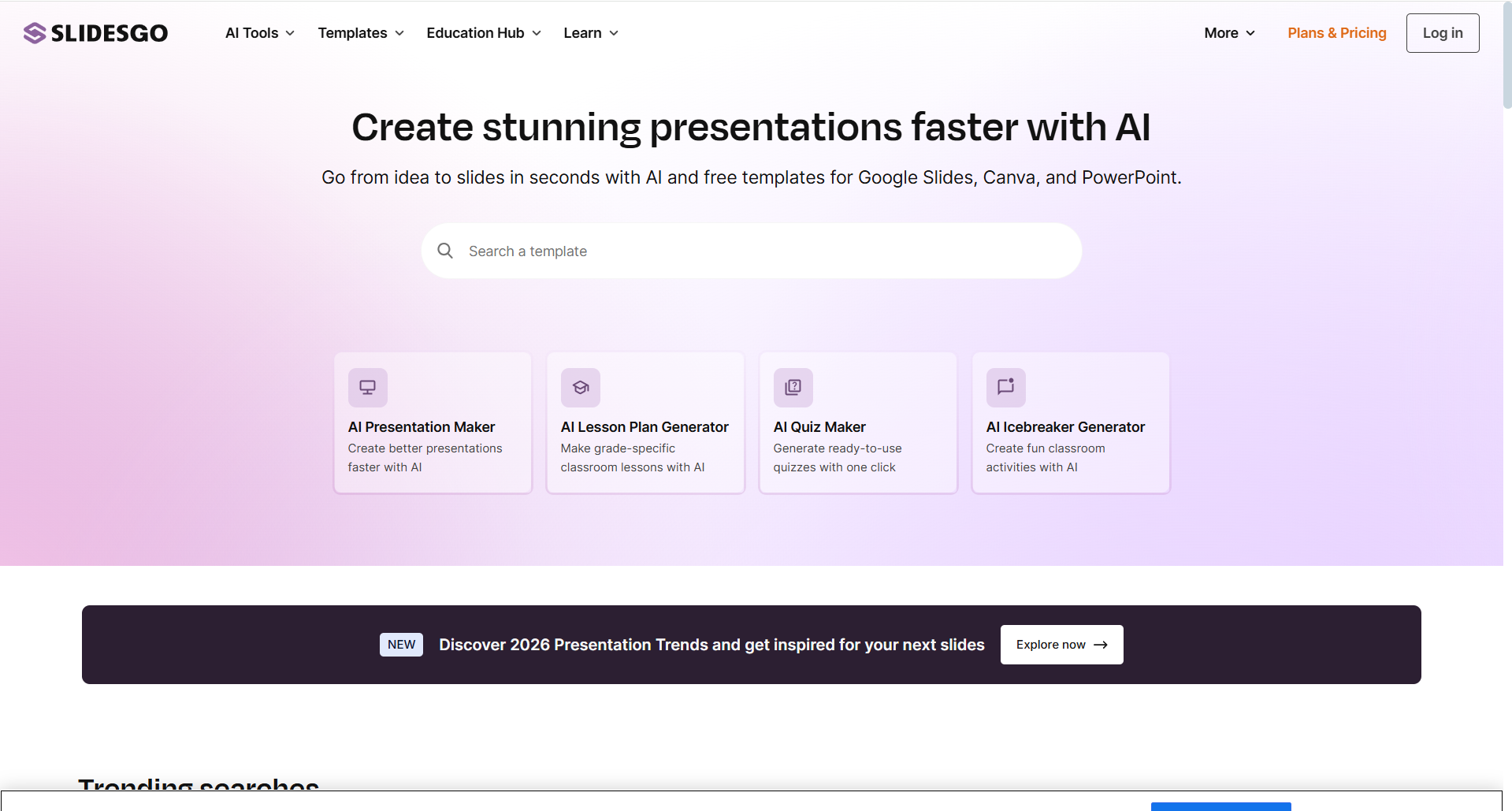
Task: Focus the Search a template field
Action: pyautogui.click(x=752, y=251)
